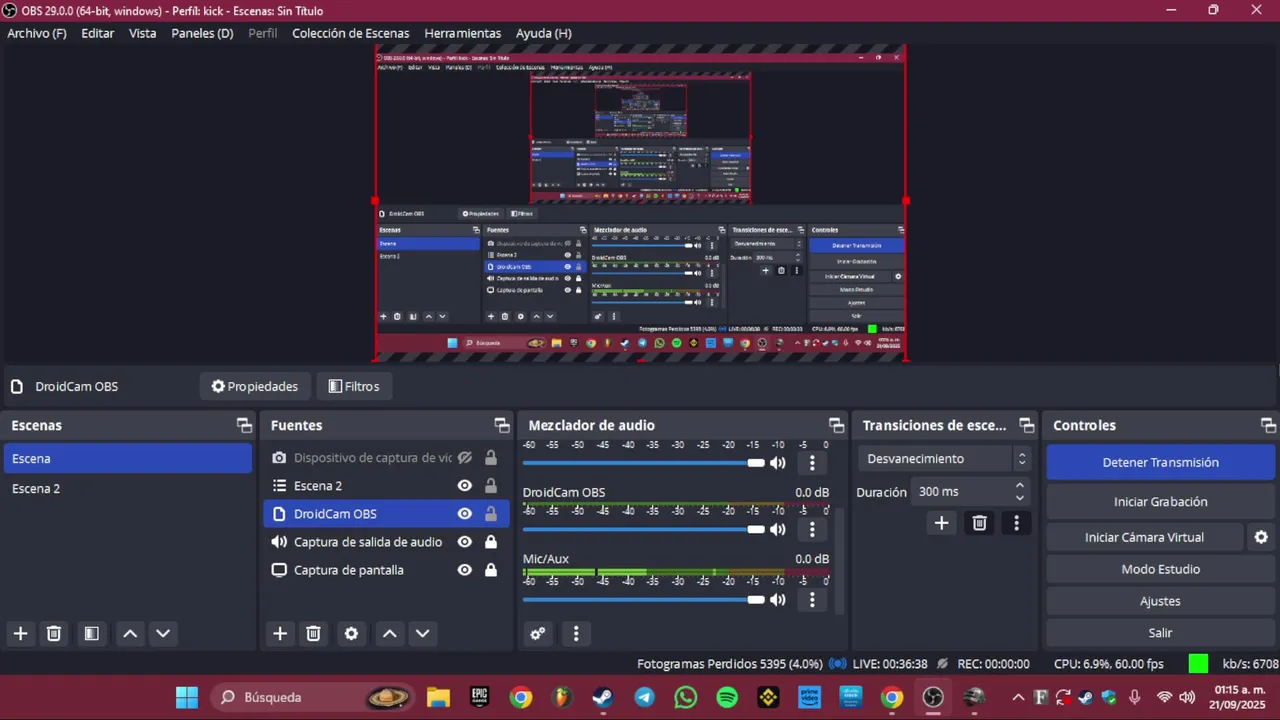Toggle lock on Escena 2 source

pos(491,486)
